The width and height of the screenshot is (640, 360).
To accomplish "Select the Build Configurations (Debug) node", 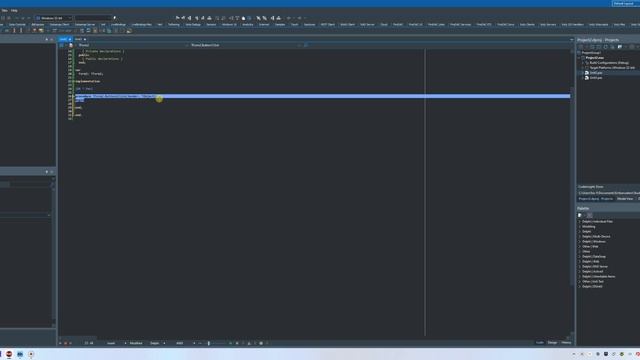I will (609, 63).
